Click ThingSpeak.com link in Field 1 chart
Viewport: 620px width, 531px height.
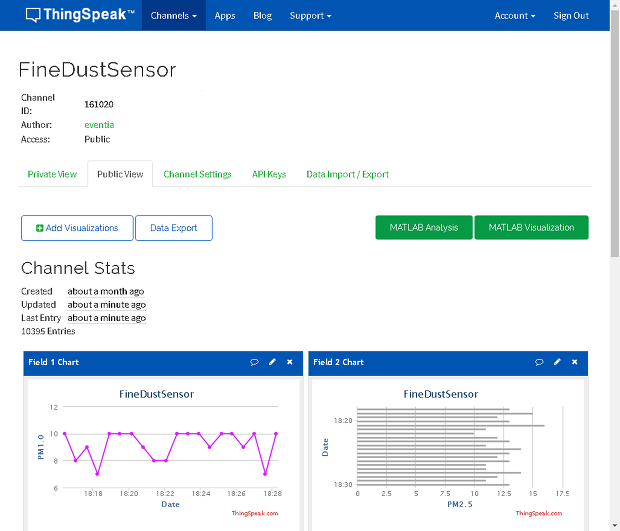click(x=255, y=513)
